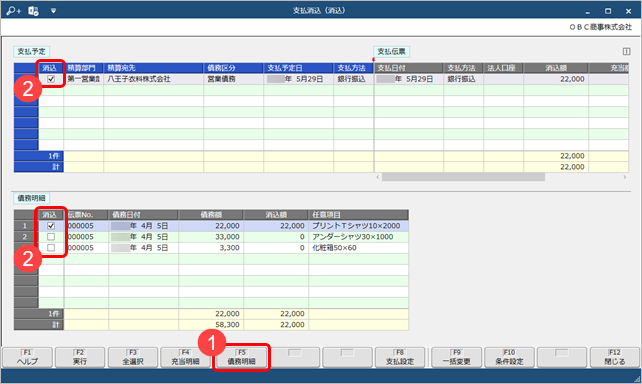This screenshot has width=642, height=384.
Task: Click the 債務明細 section label
Action: [x=32, y=198]
